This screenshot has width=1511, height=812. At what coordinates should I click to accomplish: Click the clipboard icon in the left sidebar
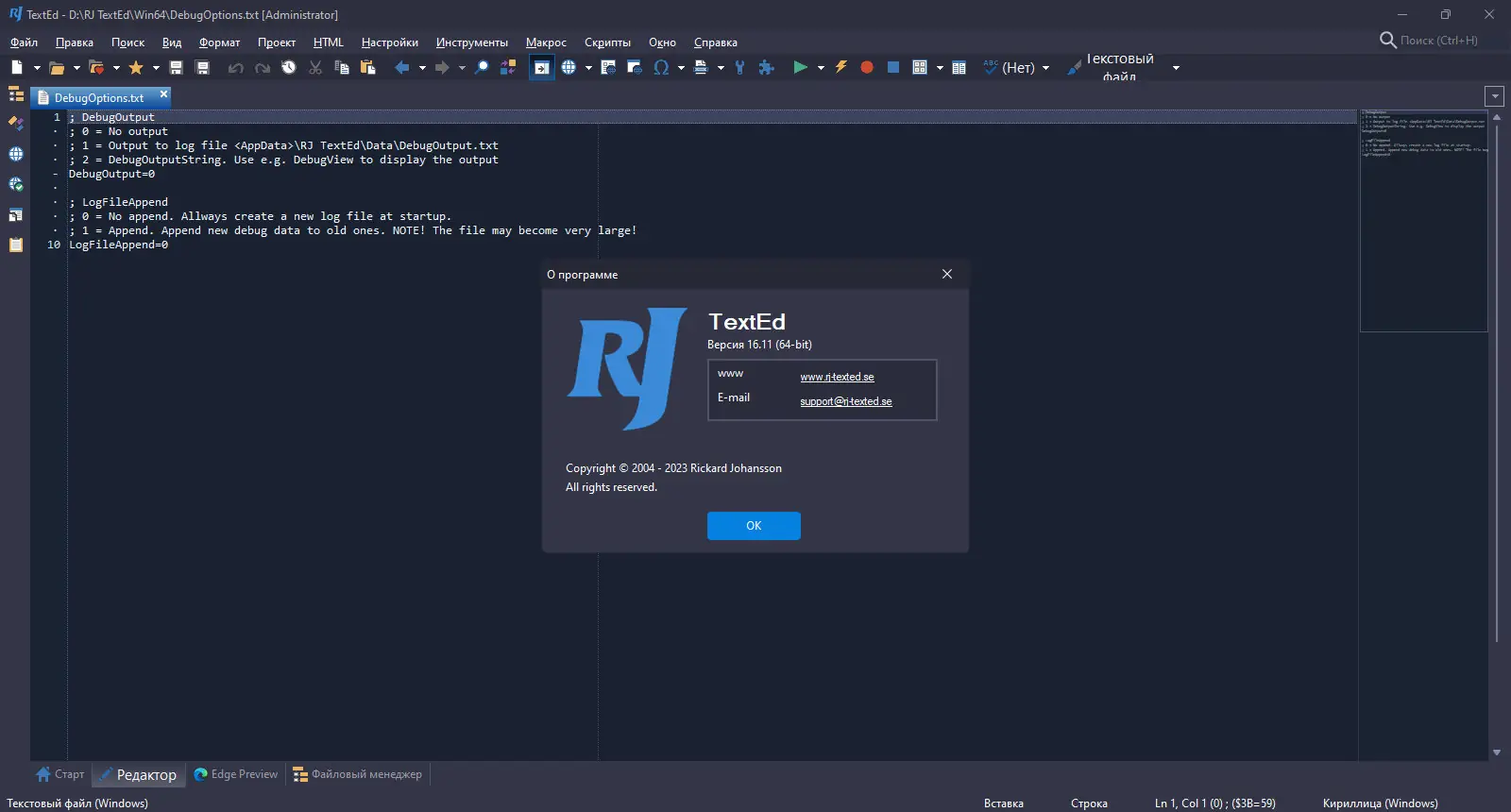click(16, 245)
